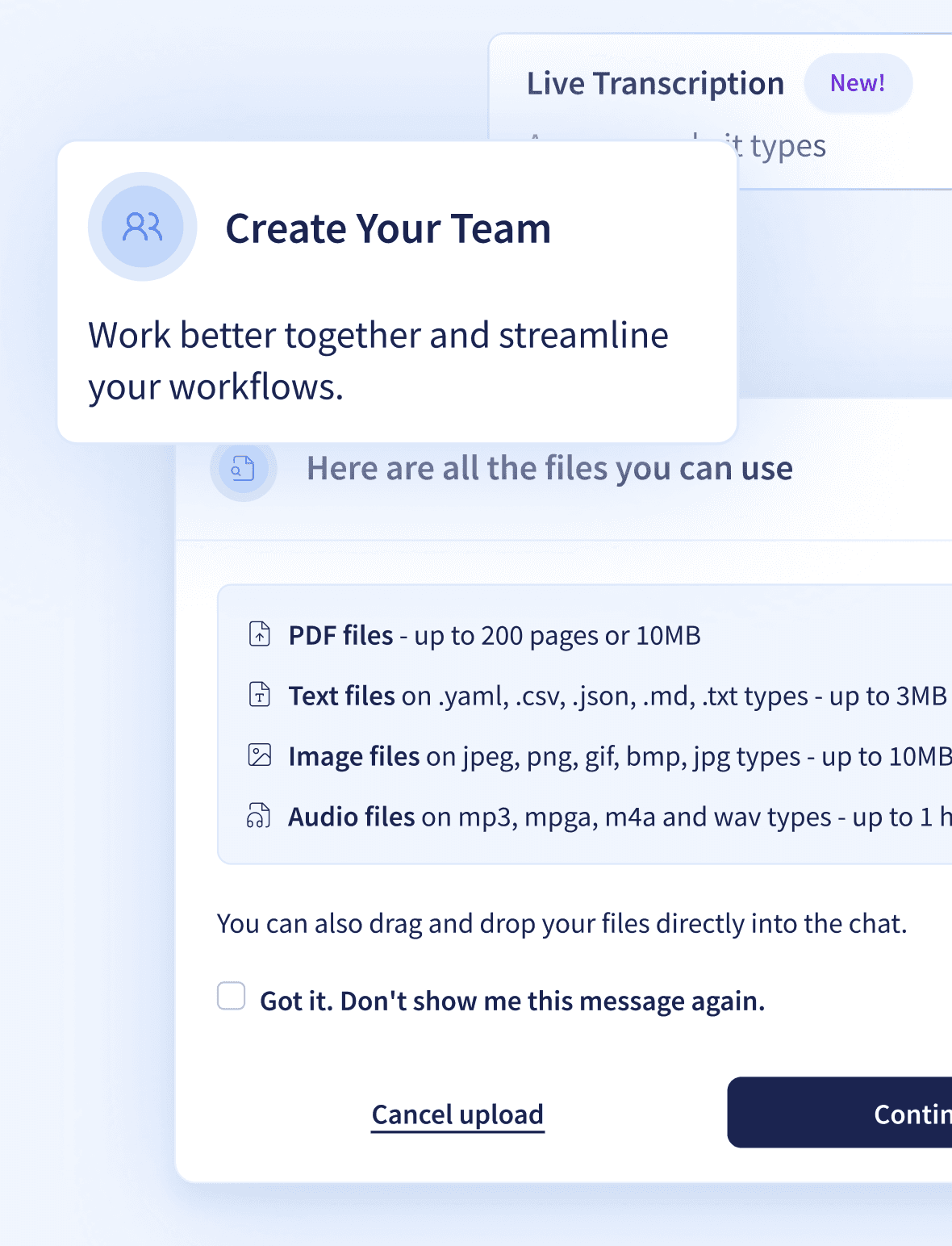
Task: Select the Live Transcription heading
Action: pyautogui.click(x=655, y=83)
